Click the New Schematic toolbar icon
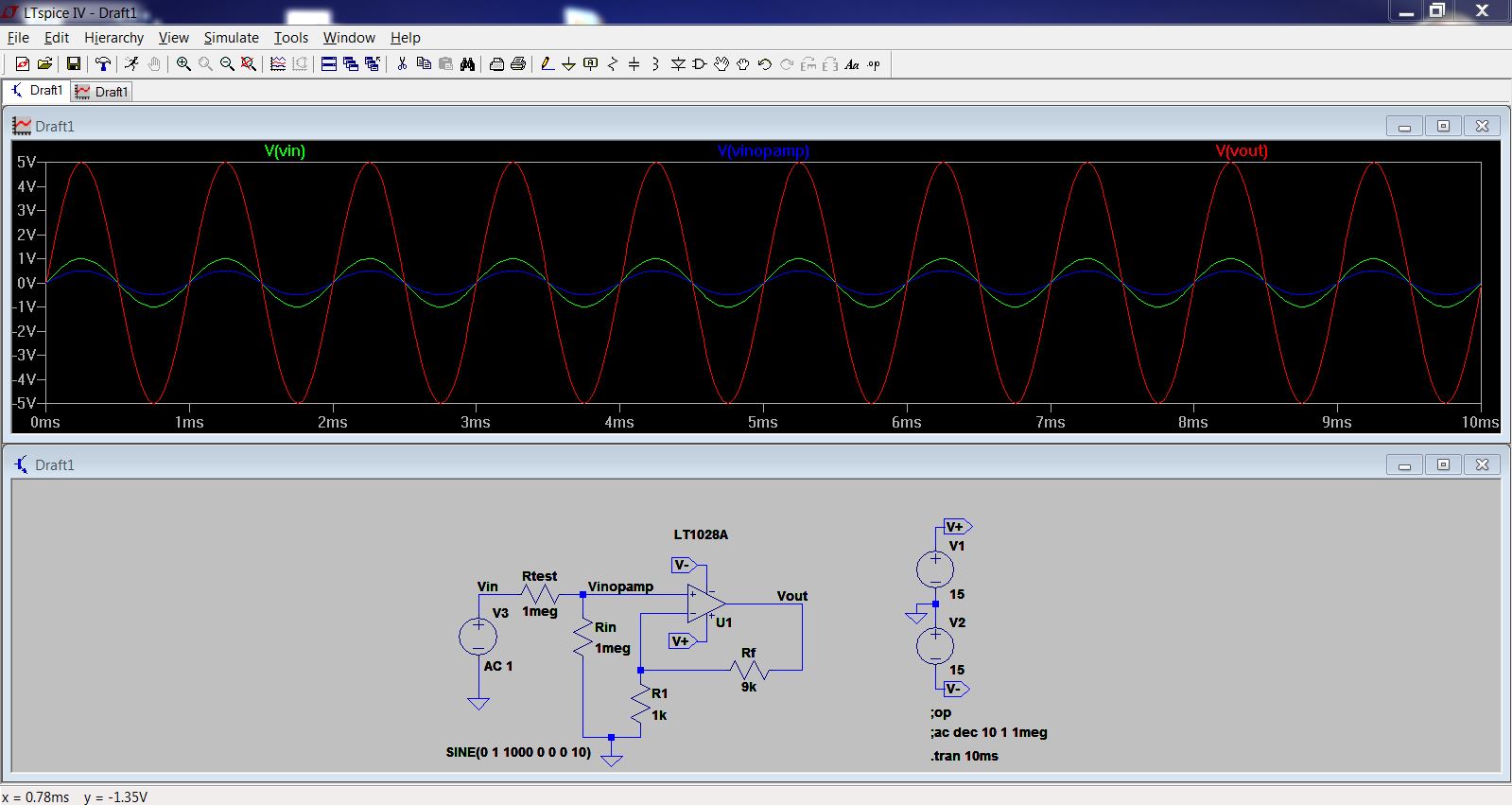 [23, 64]
